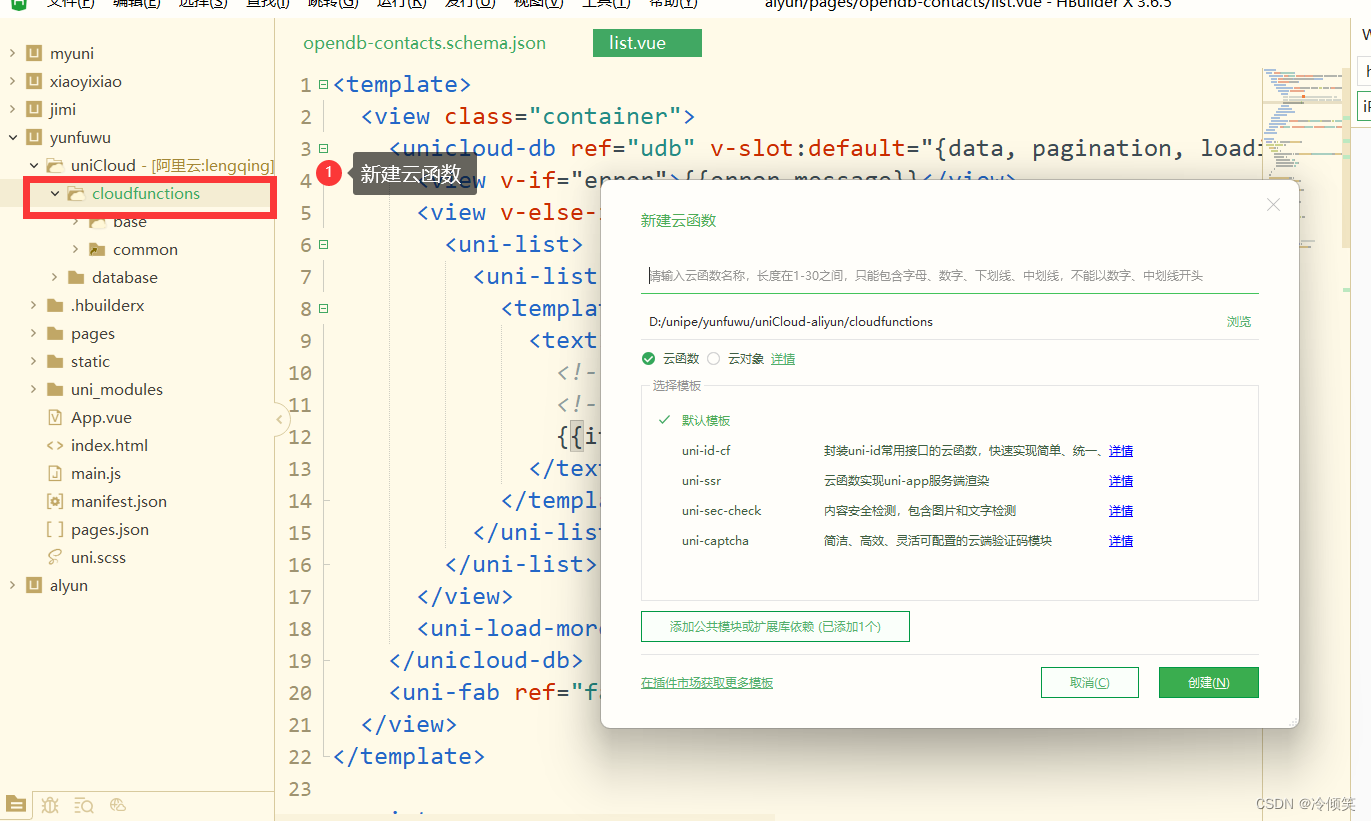Click the static folder icon
1371x821 pixels.
click(55, 361)
